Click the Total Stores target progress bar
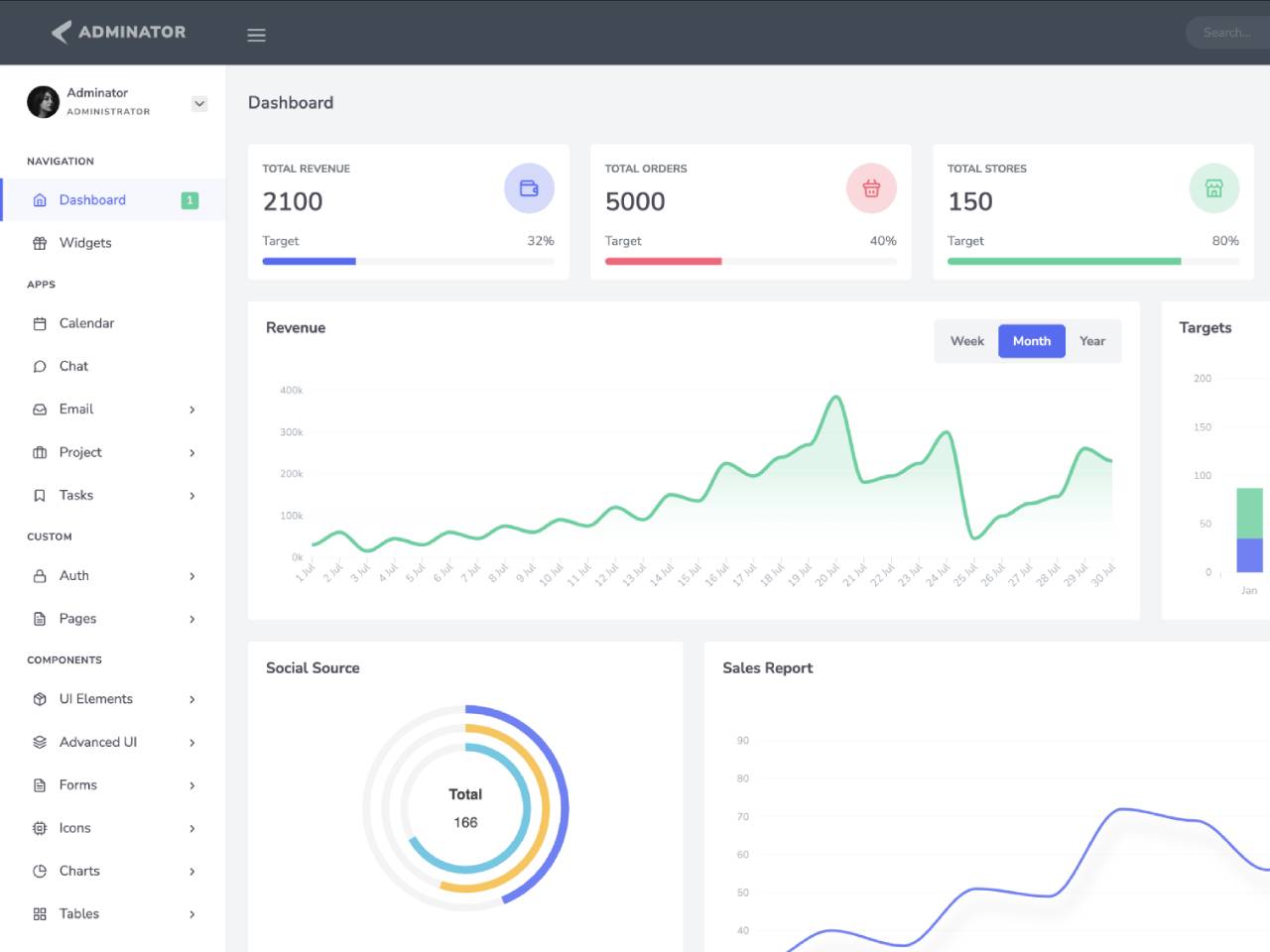Screen dimensions: 1270x952 tap(1093, 262)
